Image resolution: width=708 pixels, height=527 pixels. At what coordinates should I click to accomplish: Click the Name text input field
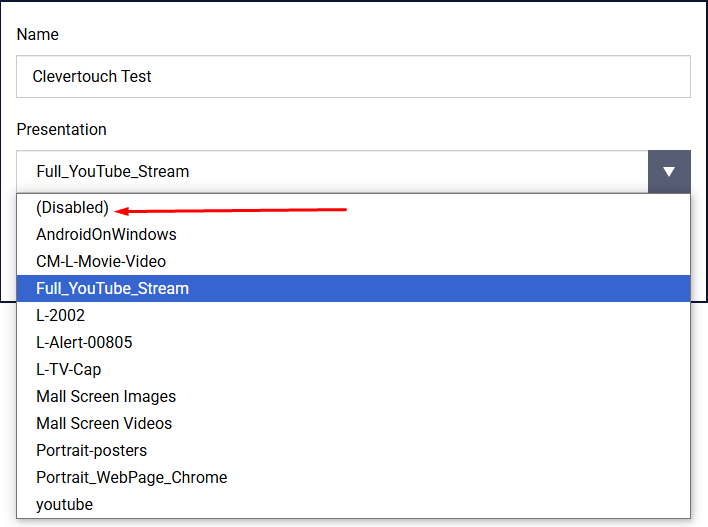[353, 77]
